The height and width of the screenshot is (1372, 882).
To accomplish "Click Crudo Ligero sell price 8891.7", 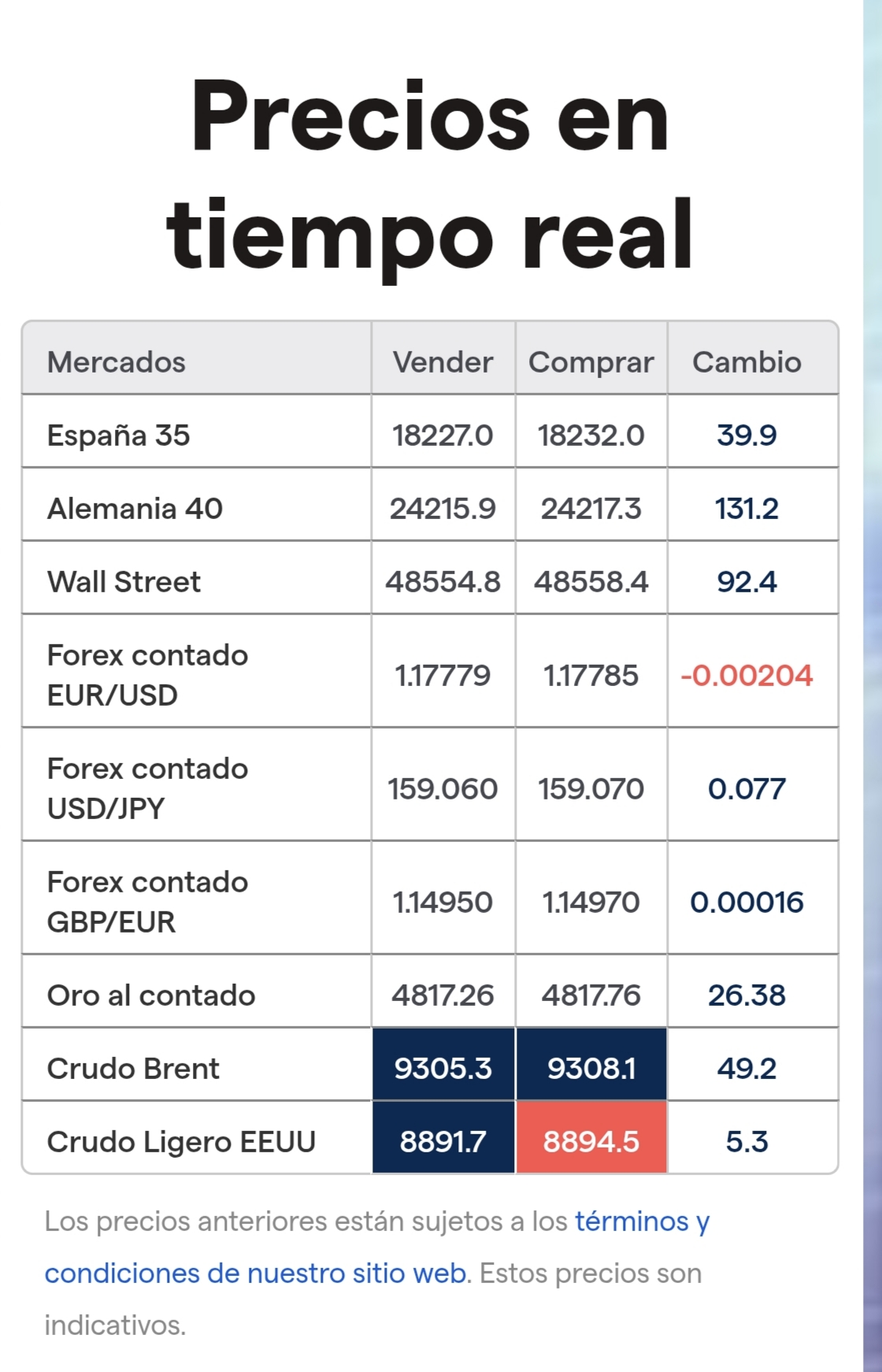I will (x=443, y=1141).
